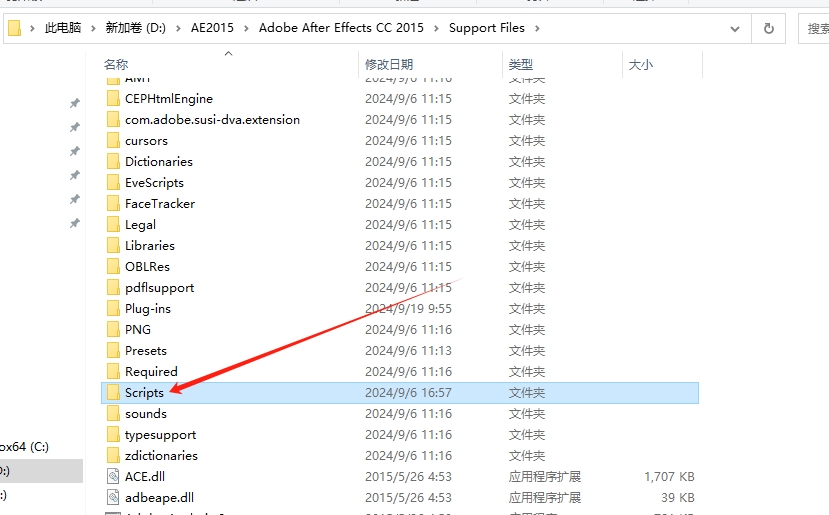This screenshot has height=515, width=829.
Task: Click the address bar folder icon
Action: click(15, 28)
